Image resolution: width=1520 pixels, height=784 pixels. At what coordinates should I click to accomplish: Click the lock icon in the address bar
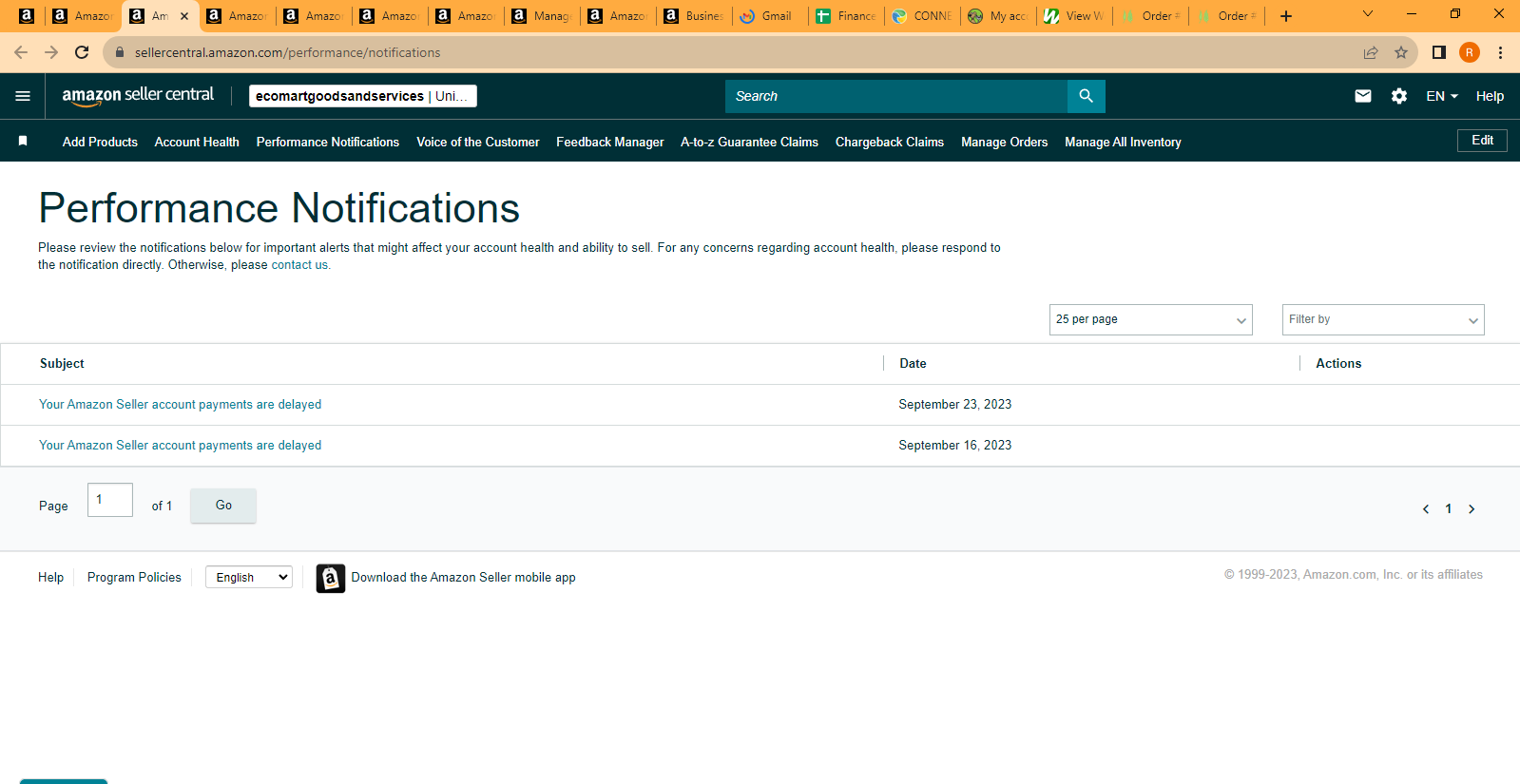click(120, 52)
